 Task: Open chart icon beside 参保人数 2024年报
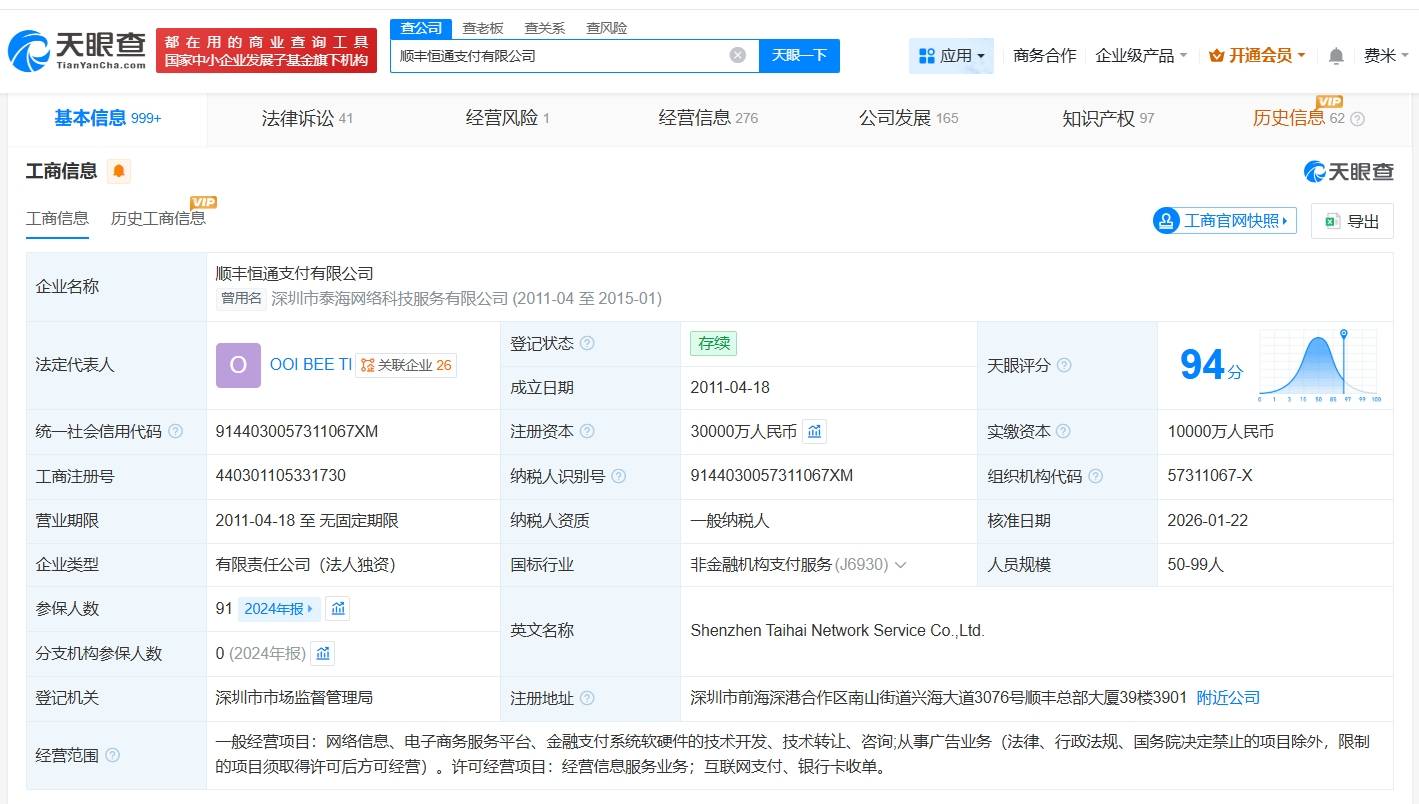point(338,609)
